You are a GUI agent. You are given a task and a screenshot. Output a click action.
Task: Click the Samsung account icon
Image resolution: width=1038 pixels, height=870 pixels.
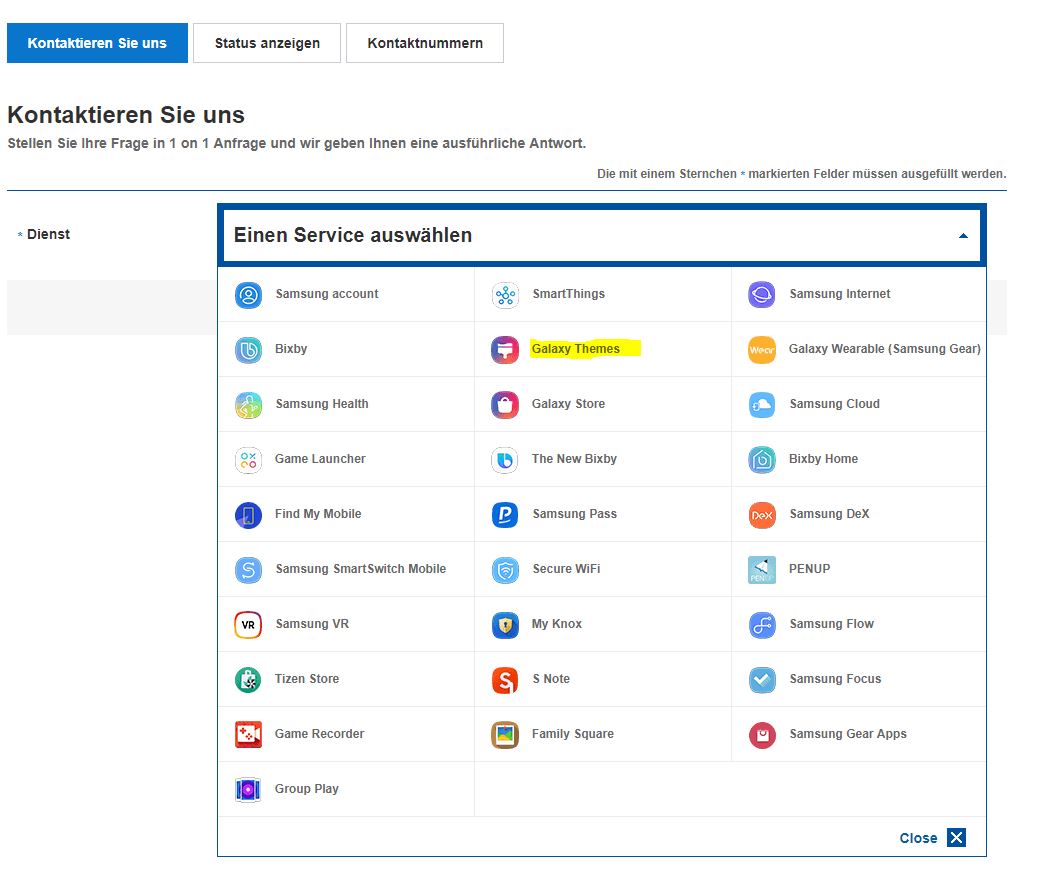coord(248,295)
